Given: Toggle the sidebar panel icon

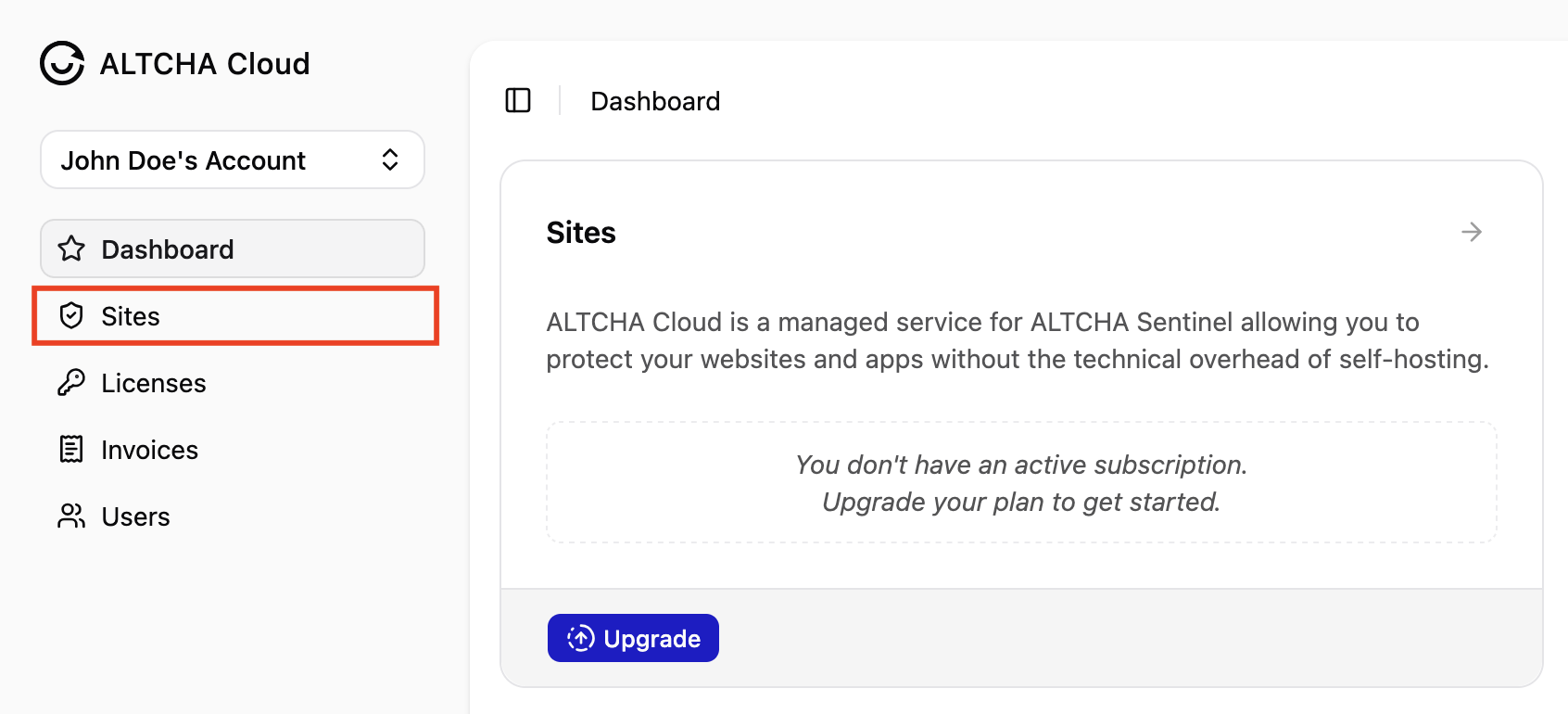Looking at the screenshot, I should point(518,100).
